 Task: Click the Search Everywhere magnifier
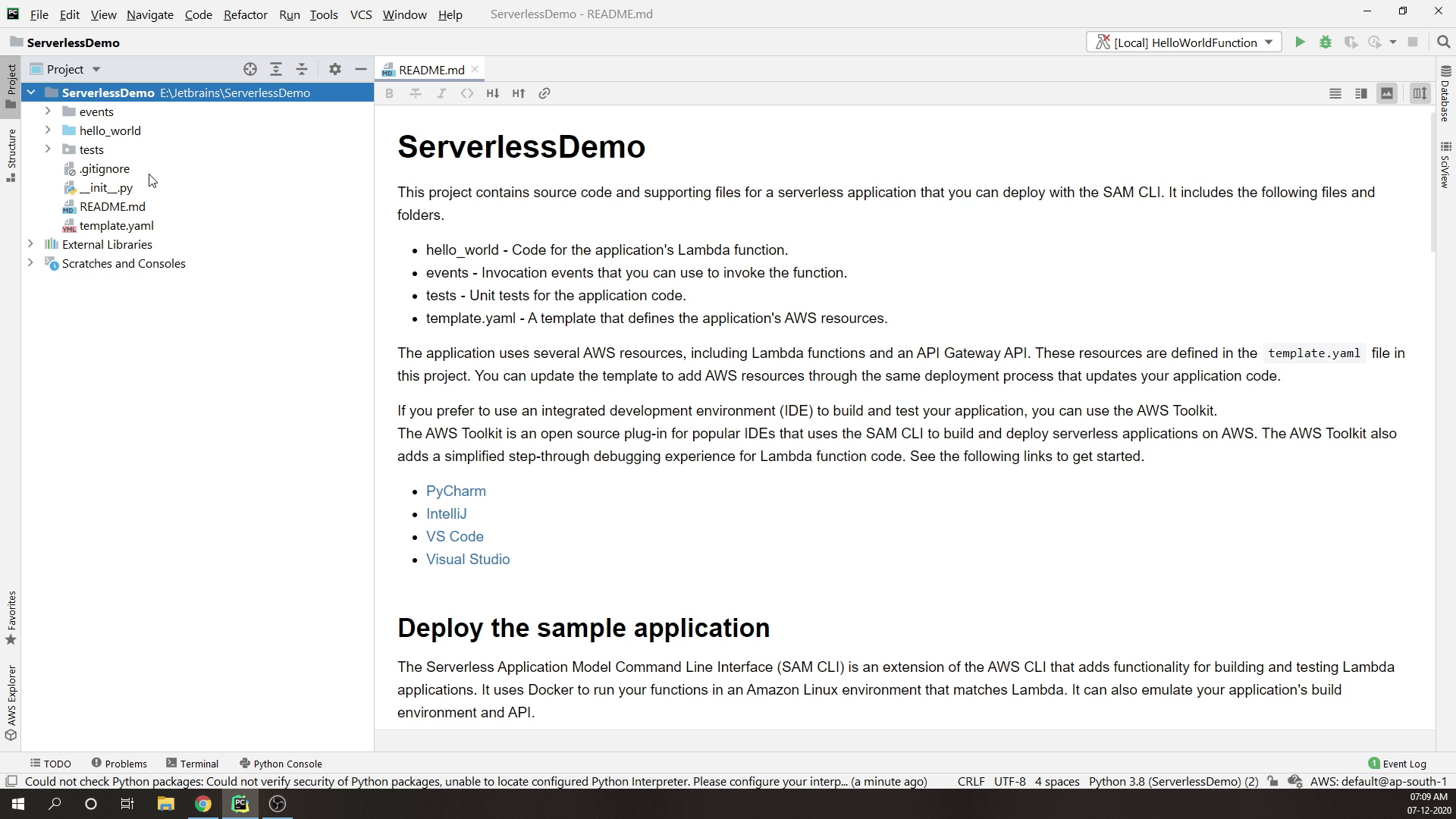pyautogui.click(x=1443, y=42)
